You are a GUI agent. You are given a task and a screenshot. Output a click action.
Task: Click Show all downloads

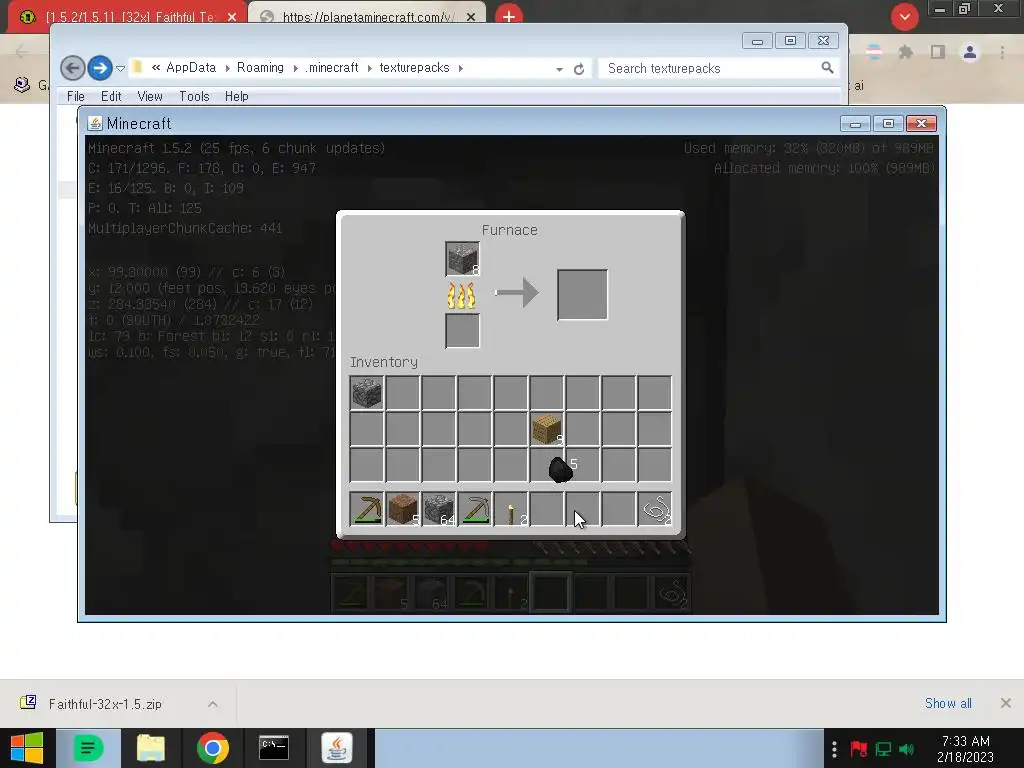click(x=948, y=703)
